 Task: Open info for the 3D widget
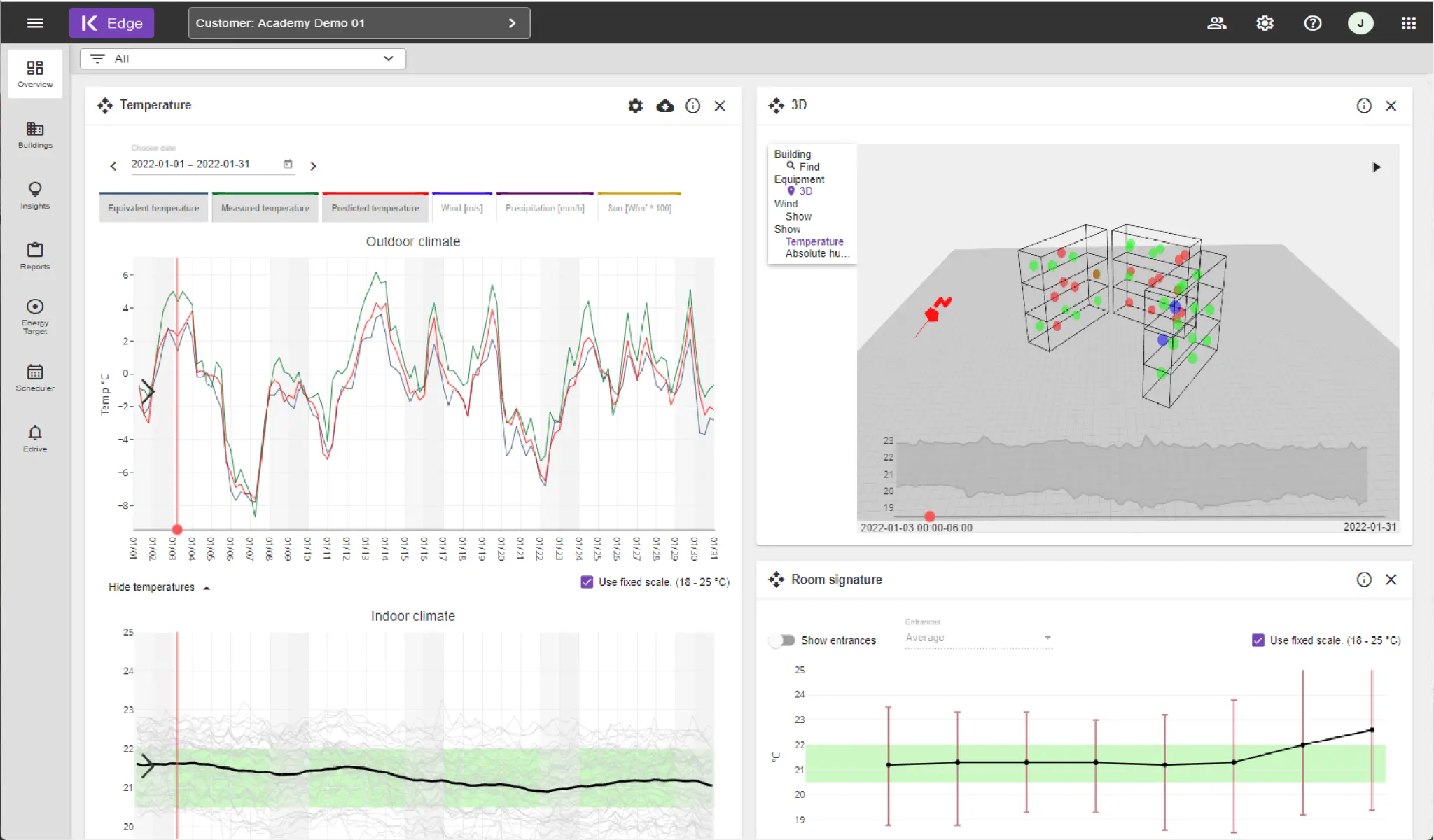[x=1363, y=106]
